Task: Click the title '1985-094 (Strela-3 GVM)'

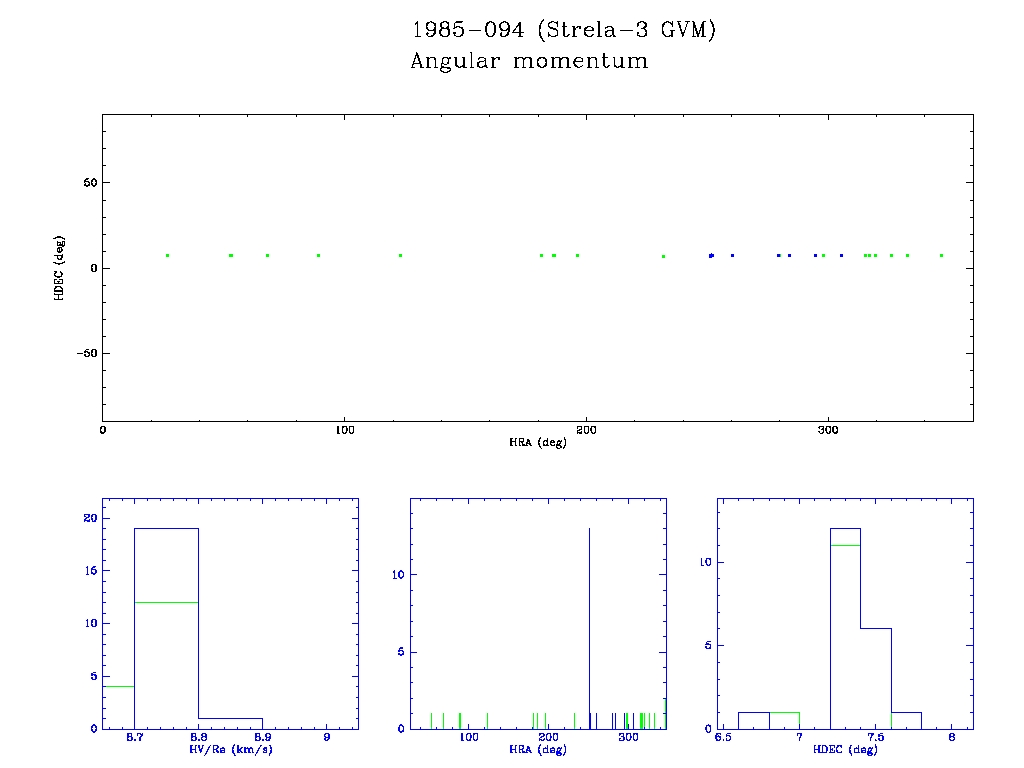Action: coord(564,30)
